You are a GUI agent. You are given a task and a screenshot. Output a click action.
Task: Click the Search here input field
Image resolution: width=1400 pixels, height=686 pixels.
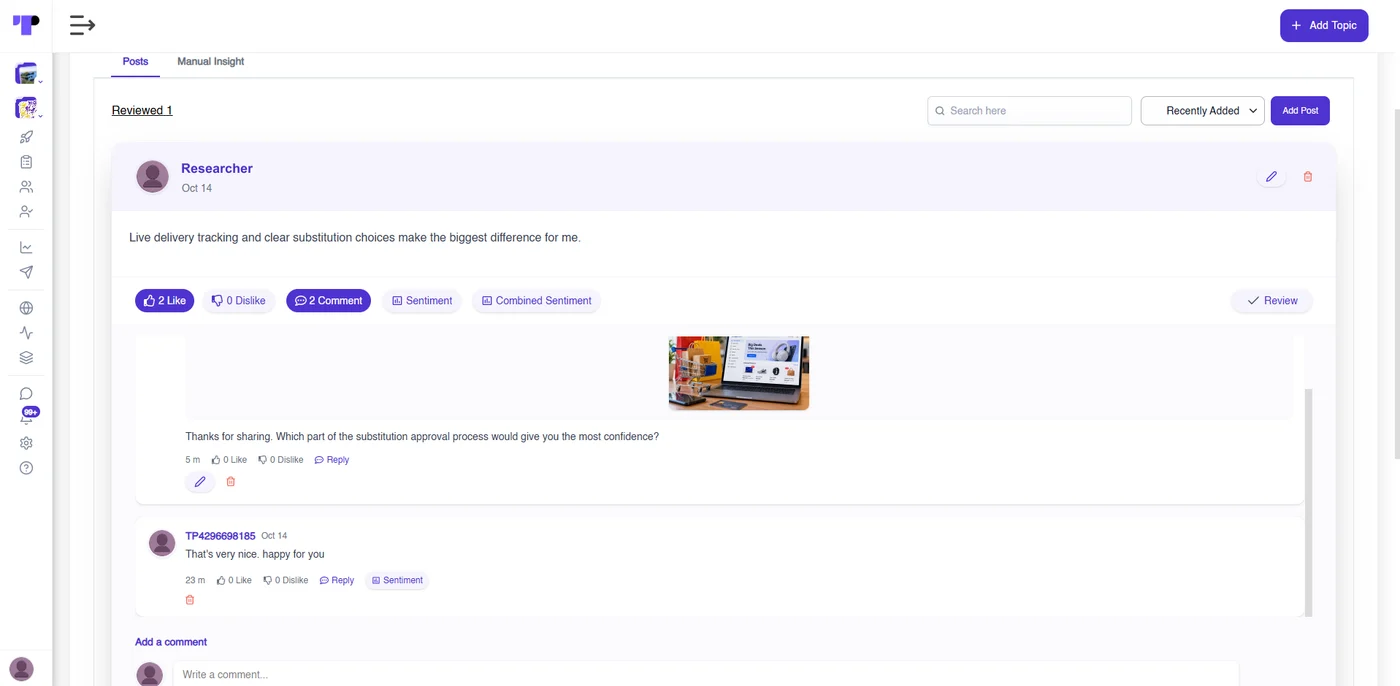(1029, 111)
